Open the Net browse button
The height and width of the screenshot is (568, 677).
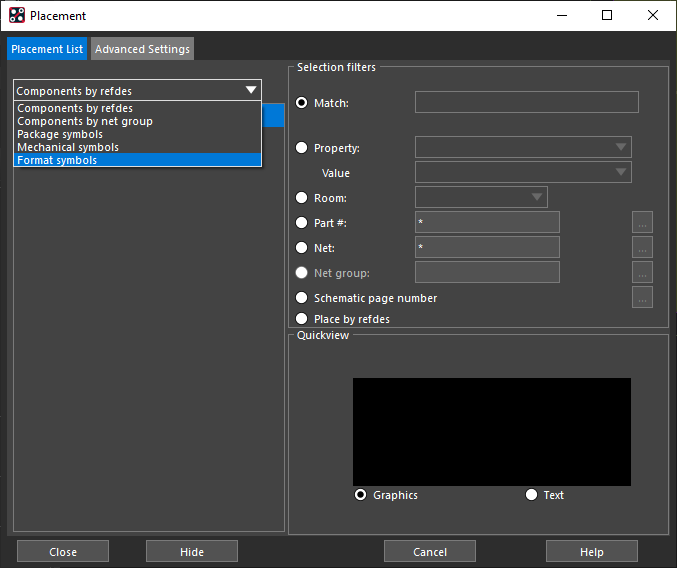[642, 247]
